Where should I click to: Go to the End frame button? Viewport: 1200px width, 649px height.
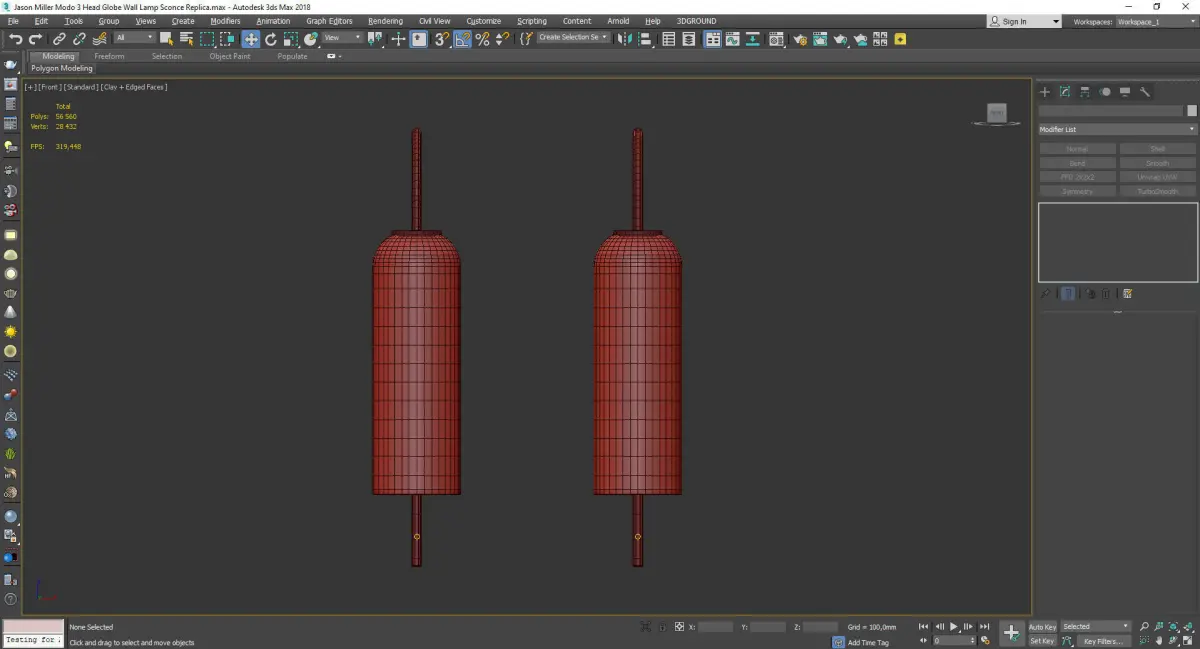985,626
